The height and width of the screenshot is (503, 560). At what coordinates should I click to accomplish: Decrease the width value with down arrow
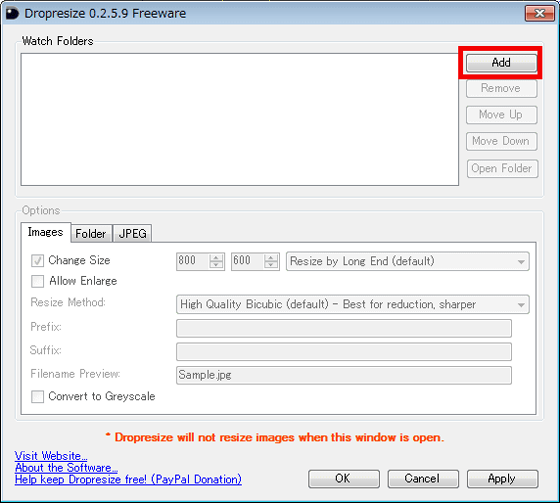click(x=216, y=265)
